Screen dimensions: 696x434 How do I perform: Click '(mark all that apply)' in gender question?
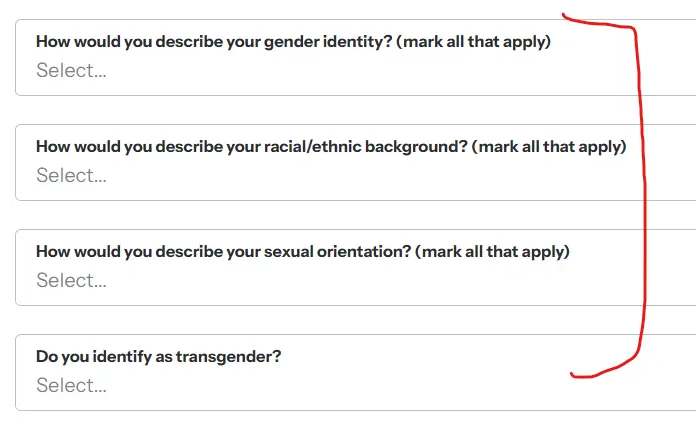coord(473,42)
